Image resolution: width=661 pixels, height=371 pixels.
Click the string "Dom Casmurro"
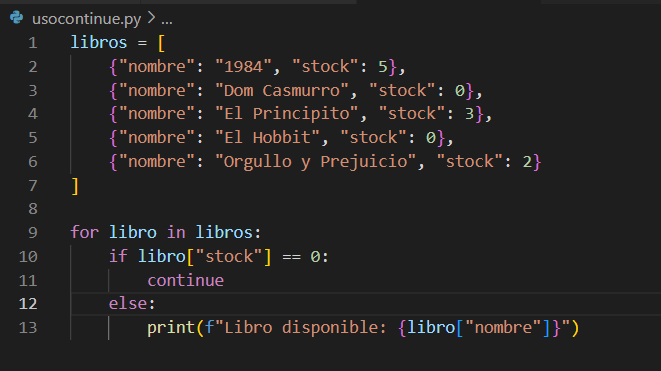click(x=282, y=91)
